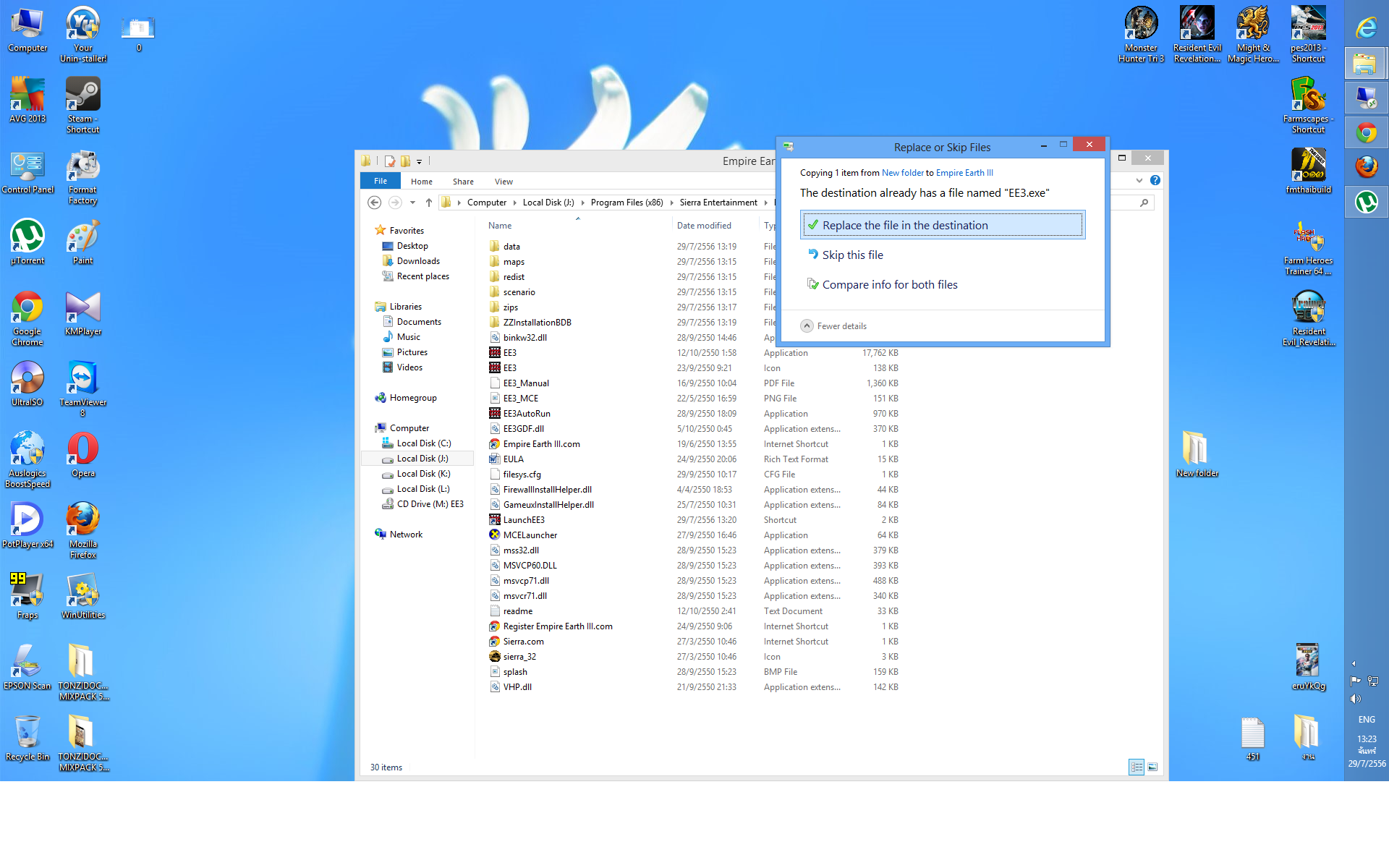Open Google Chrome from right taskbar
Image resolution: width=1389 pixels, height=868 pixels.
(1366, 133)
